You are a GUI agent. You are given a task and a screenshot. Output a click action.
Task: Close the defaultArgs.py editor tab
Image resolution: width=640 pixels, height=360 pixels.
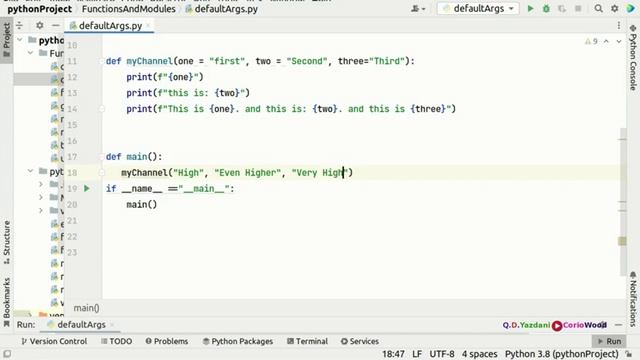click(148, 26)
